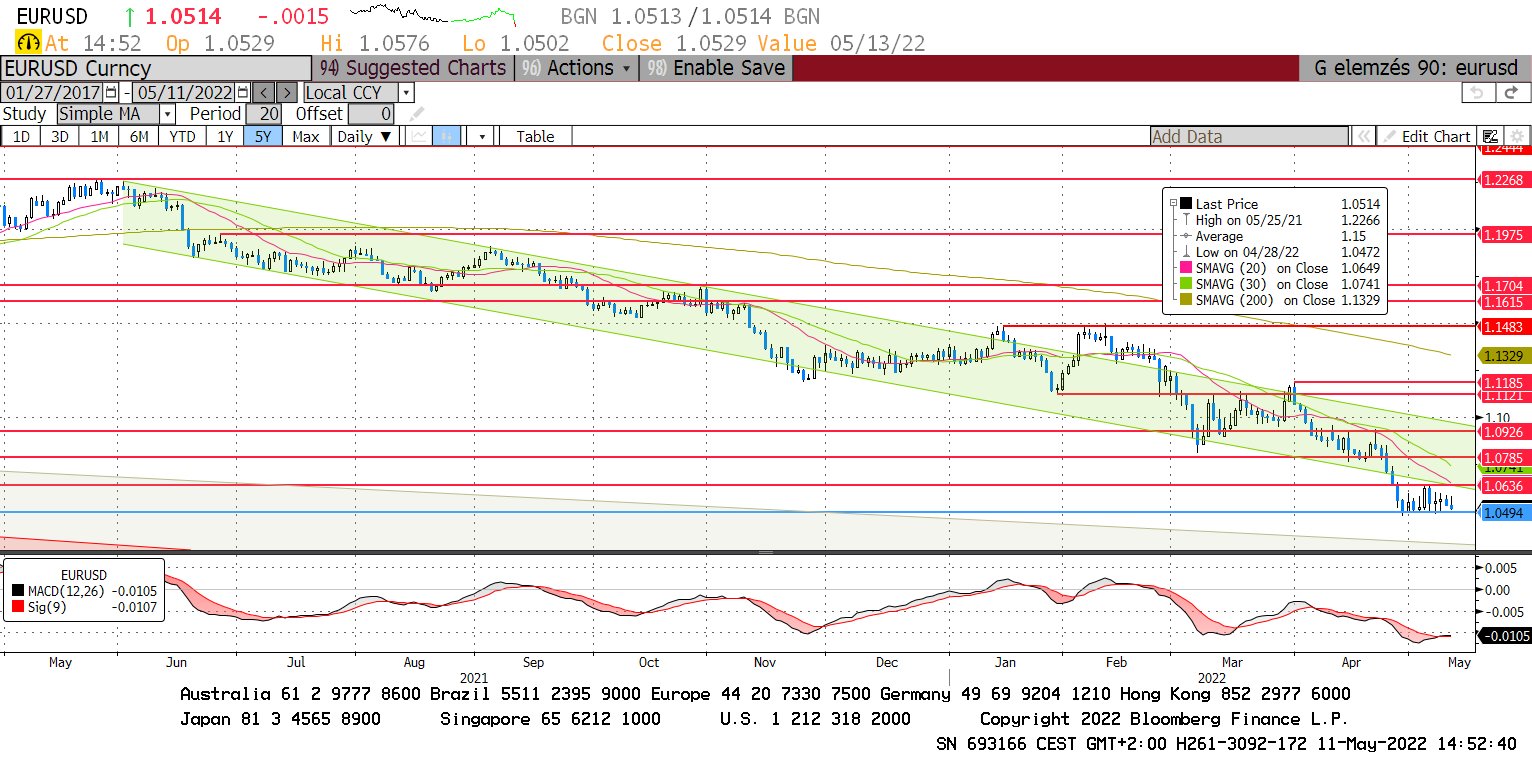Click the red Sig(9) legend swatch
Viewport: 1532px width, 773px height.
pyautogui.click(x=17, y=607)
